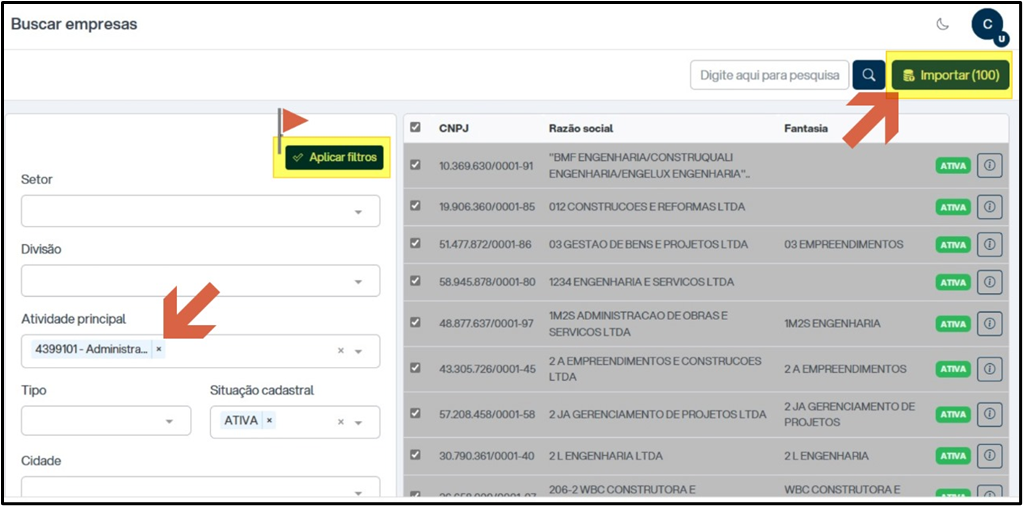
Task: Select the 1M2S ENGENHARIA fantasia cell
Action: (x=832, y=323)
